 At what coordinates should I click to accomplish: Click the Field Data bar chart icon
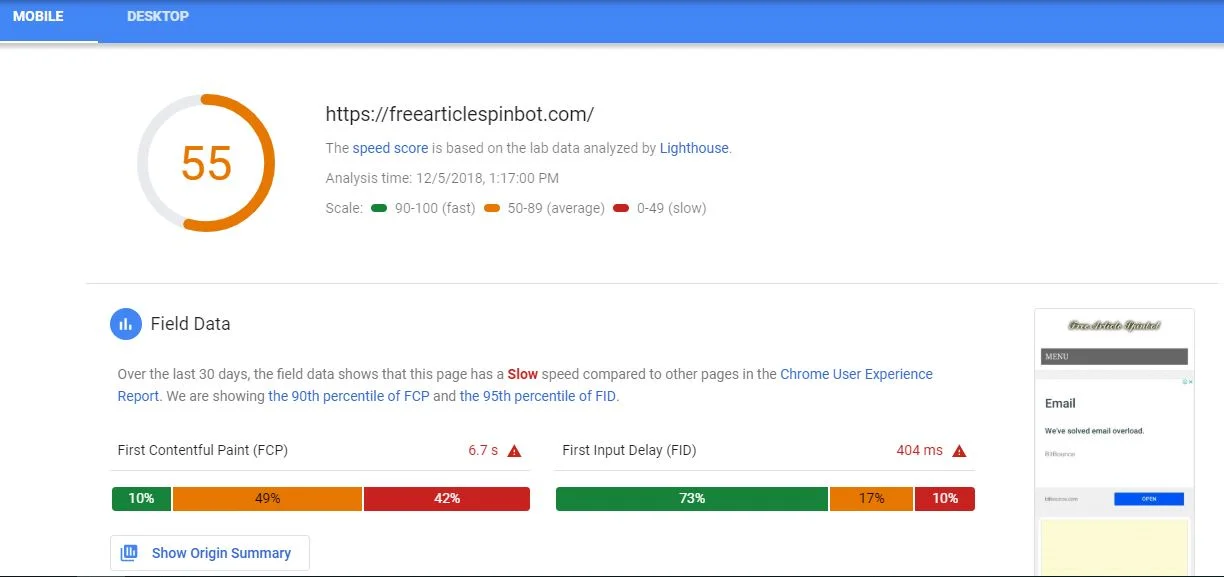coord(124,323)
